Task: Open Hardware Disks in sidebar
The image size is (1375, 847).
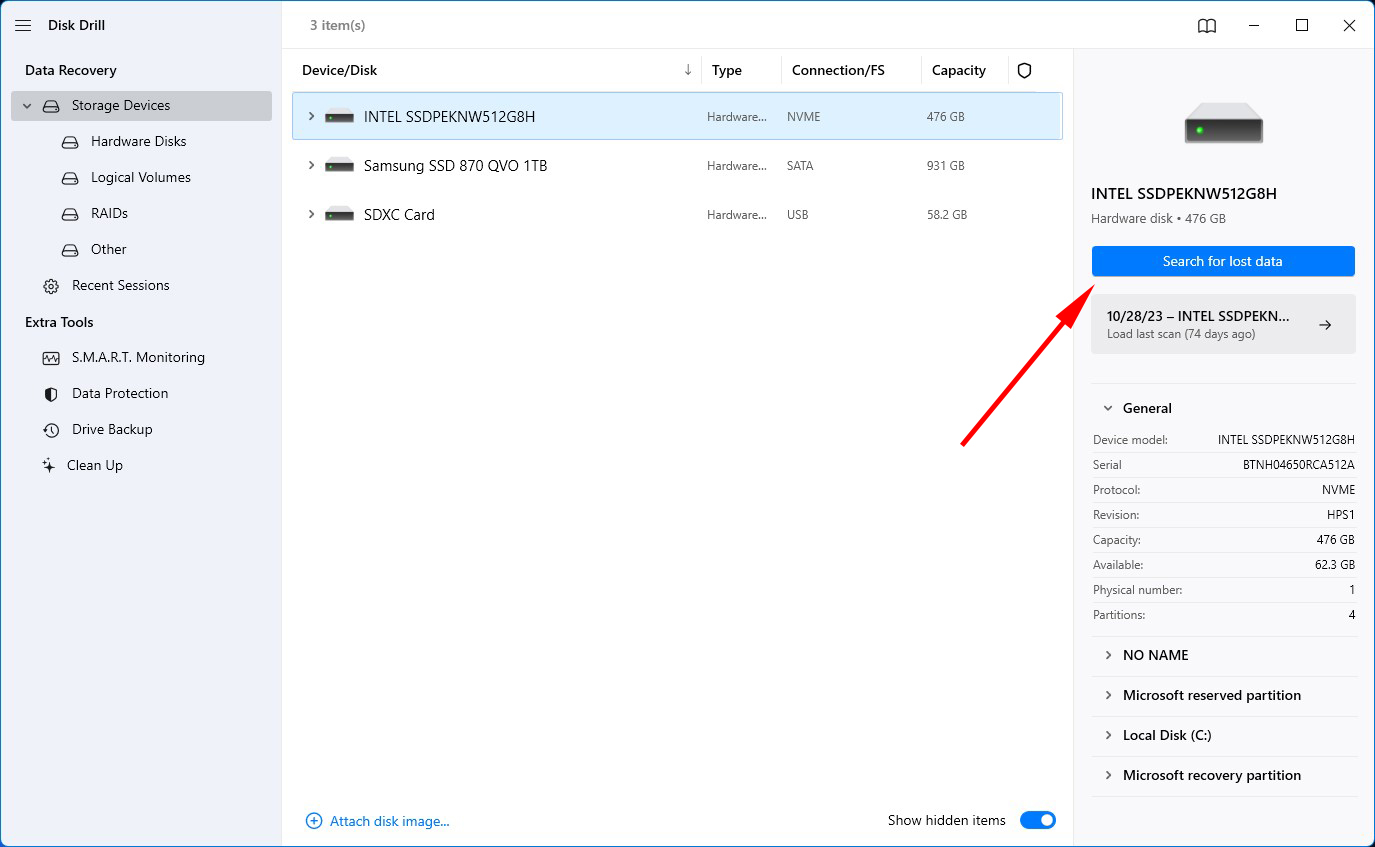Action: 141,142
